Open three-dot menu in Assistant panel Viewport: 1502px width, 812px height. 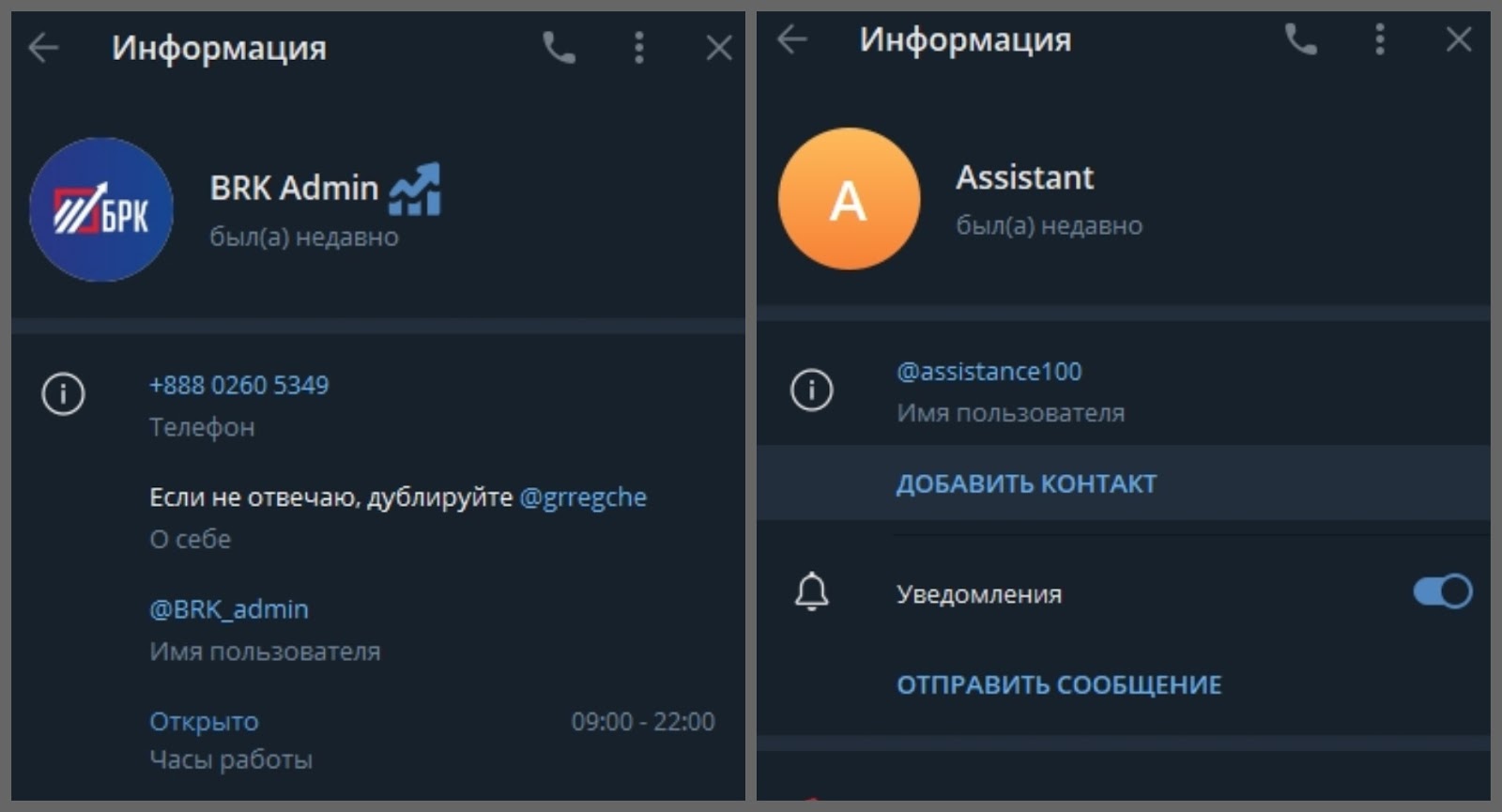(x=1380, y=39)
